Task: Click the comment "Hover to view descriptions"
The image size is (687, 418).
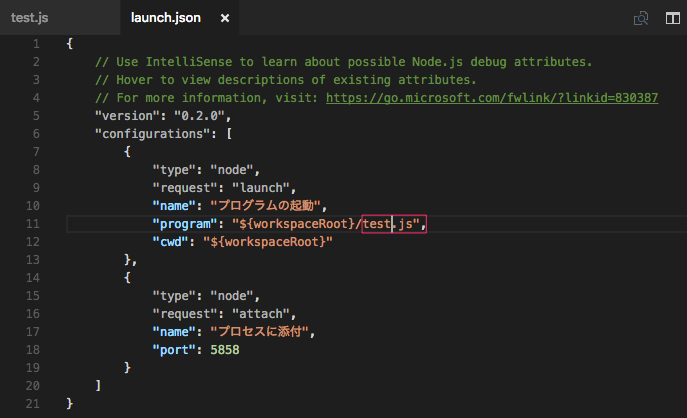Action: [x=210, y=80]
